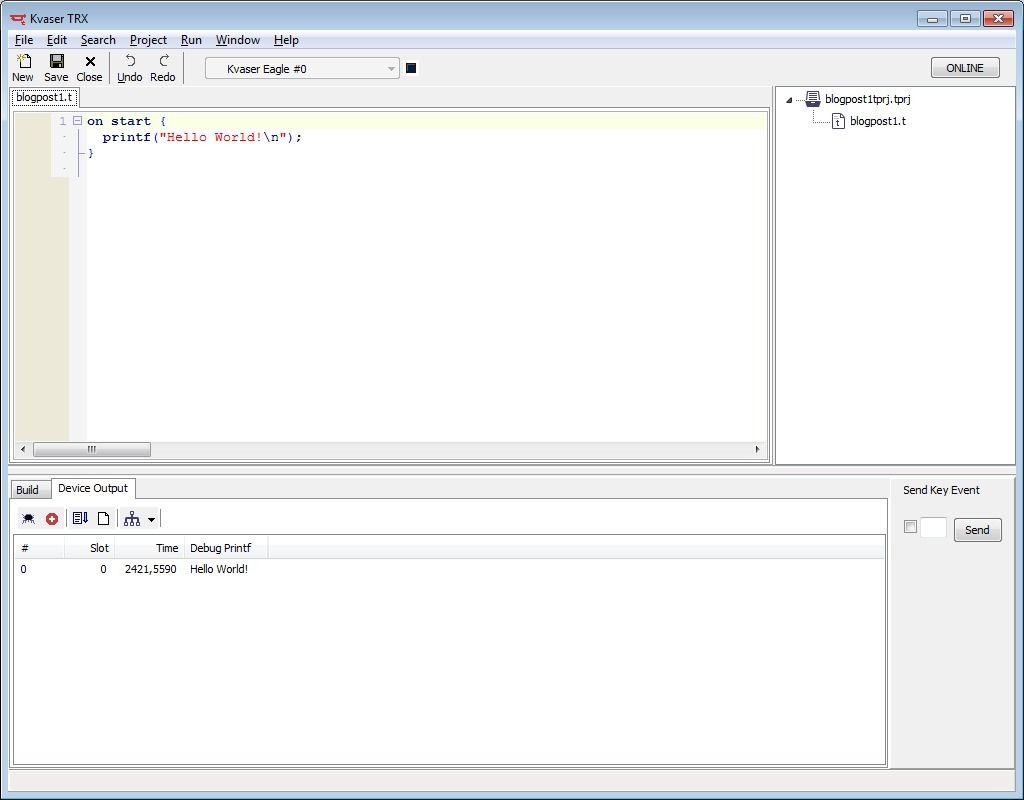
Task: Collapse the blogpost1tprj.tprj project tree node
Action: (x=789, y=100)
